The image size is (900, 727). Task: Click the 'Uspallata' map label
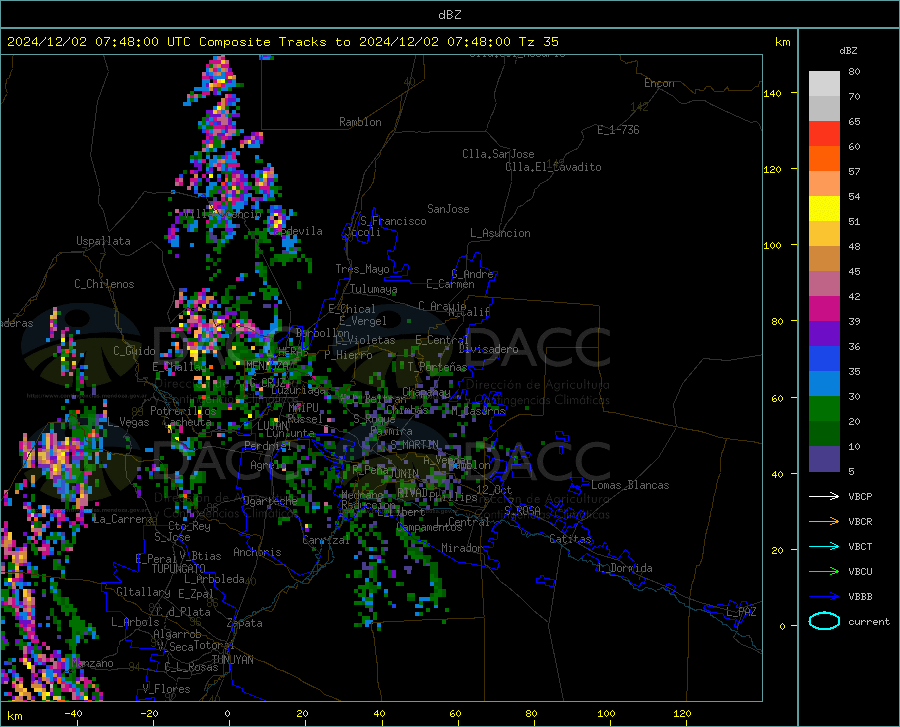[x=103, y=242]
